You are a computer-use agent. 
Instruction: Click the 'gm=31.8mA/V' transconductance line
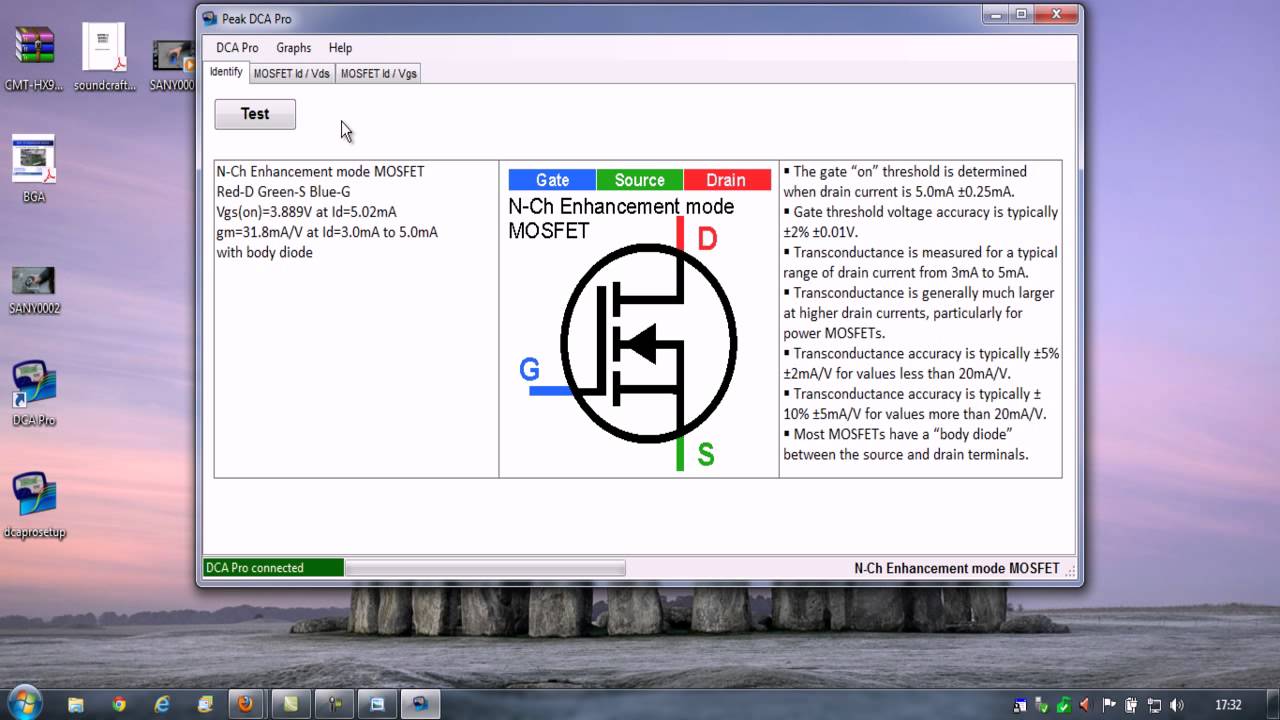pyautogui.click(x=327, y=232)
